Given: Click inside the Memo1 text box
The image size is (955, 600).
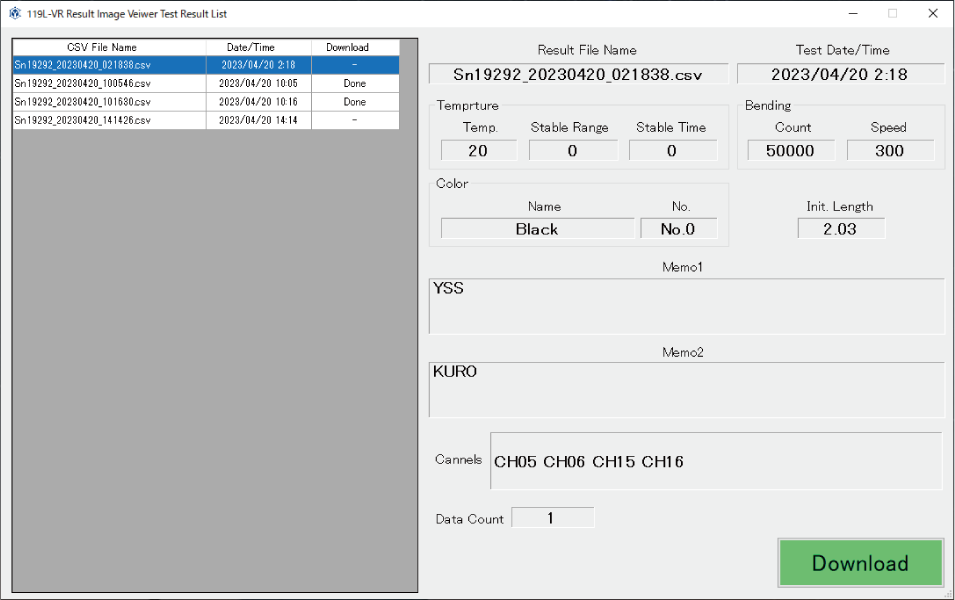Looking at the screenshot, I should point(686,306).
